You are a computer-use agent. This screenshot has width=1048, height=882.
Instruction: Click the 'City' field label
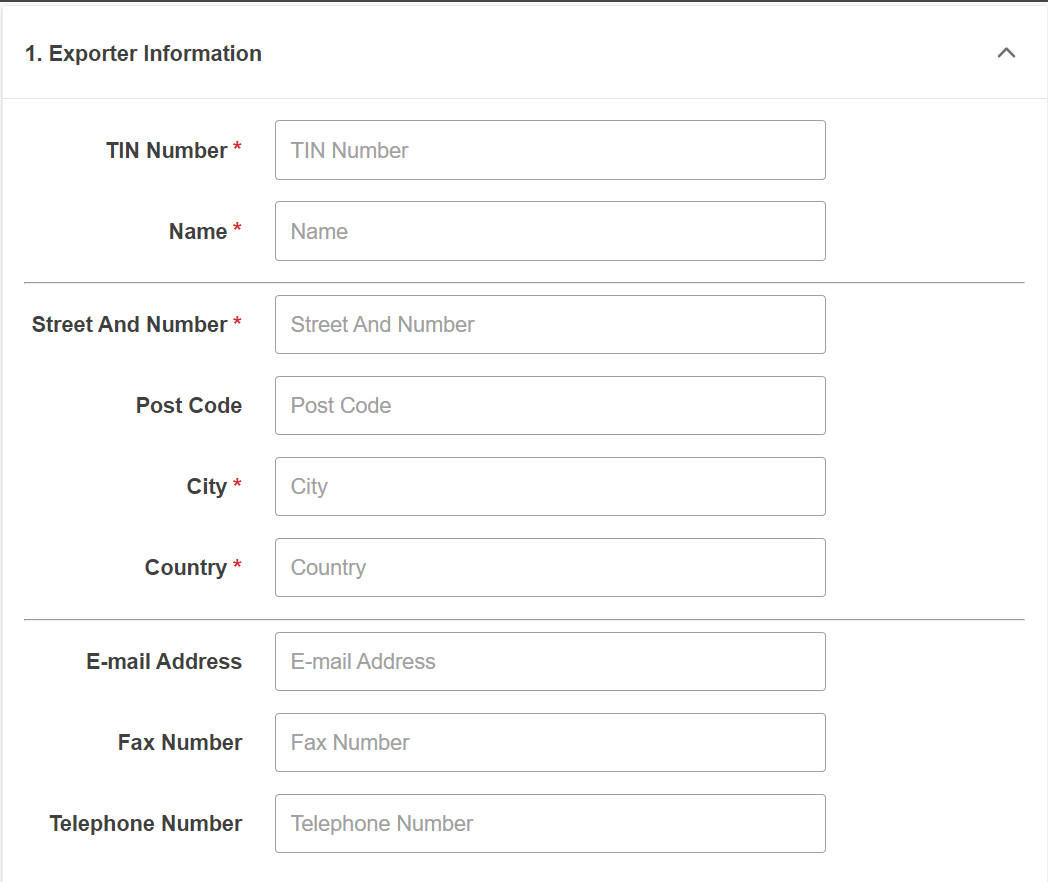(206, 486)
